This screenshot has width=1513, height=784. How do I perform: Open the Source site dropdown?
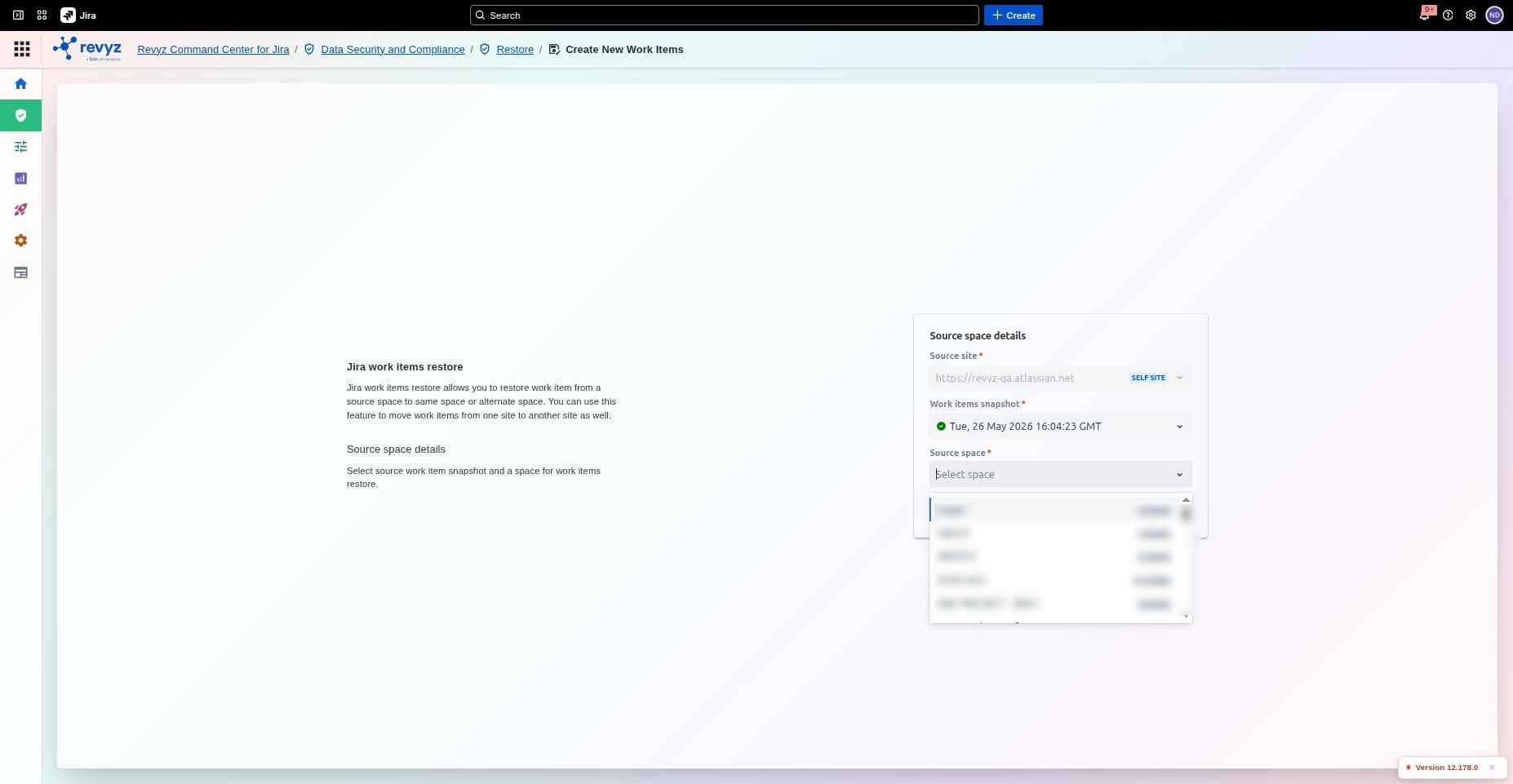pos(1060,378)
